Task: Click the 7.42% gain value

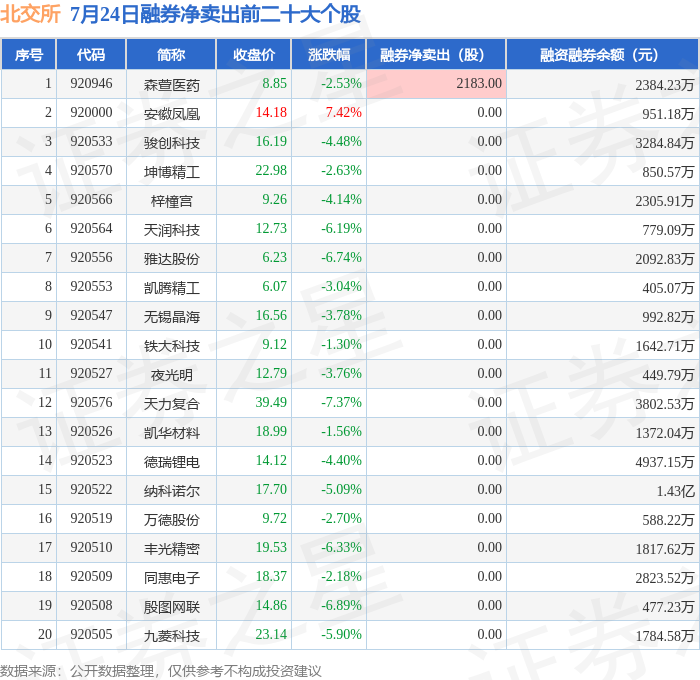Action: (x=343, y=113)
